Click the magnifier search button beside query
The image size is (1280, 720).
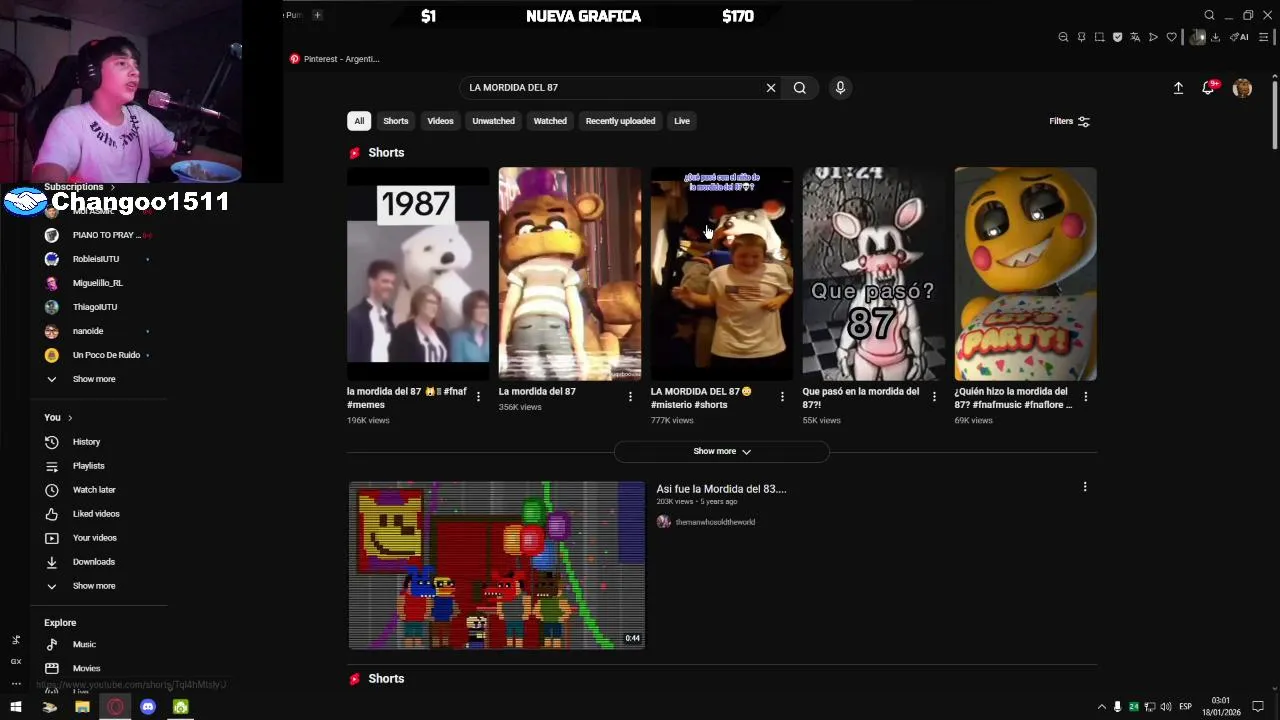[800, 88]
